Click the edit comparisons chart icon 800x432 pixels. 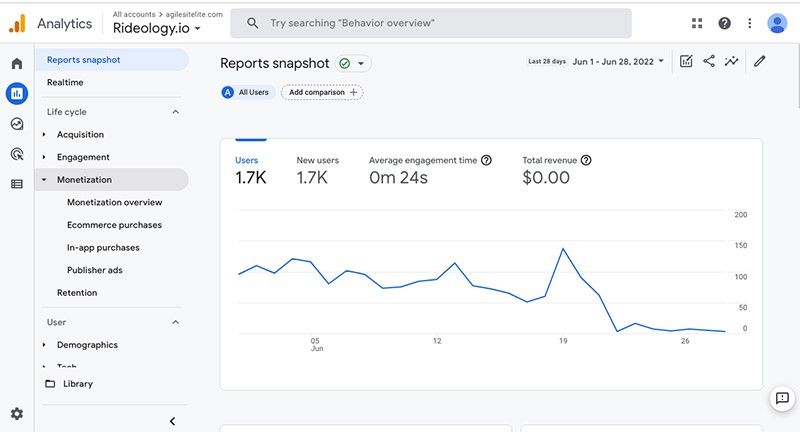click(686, 61)
